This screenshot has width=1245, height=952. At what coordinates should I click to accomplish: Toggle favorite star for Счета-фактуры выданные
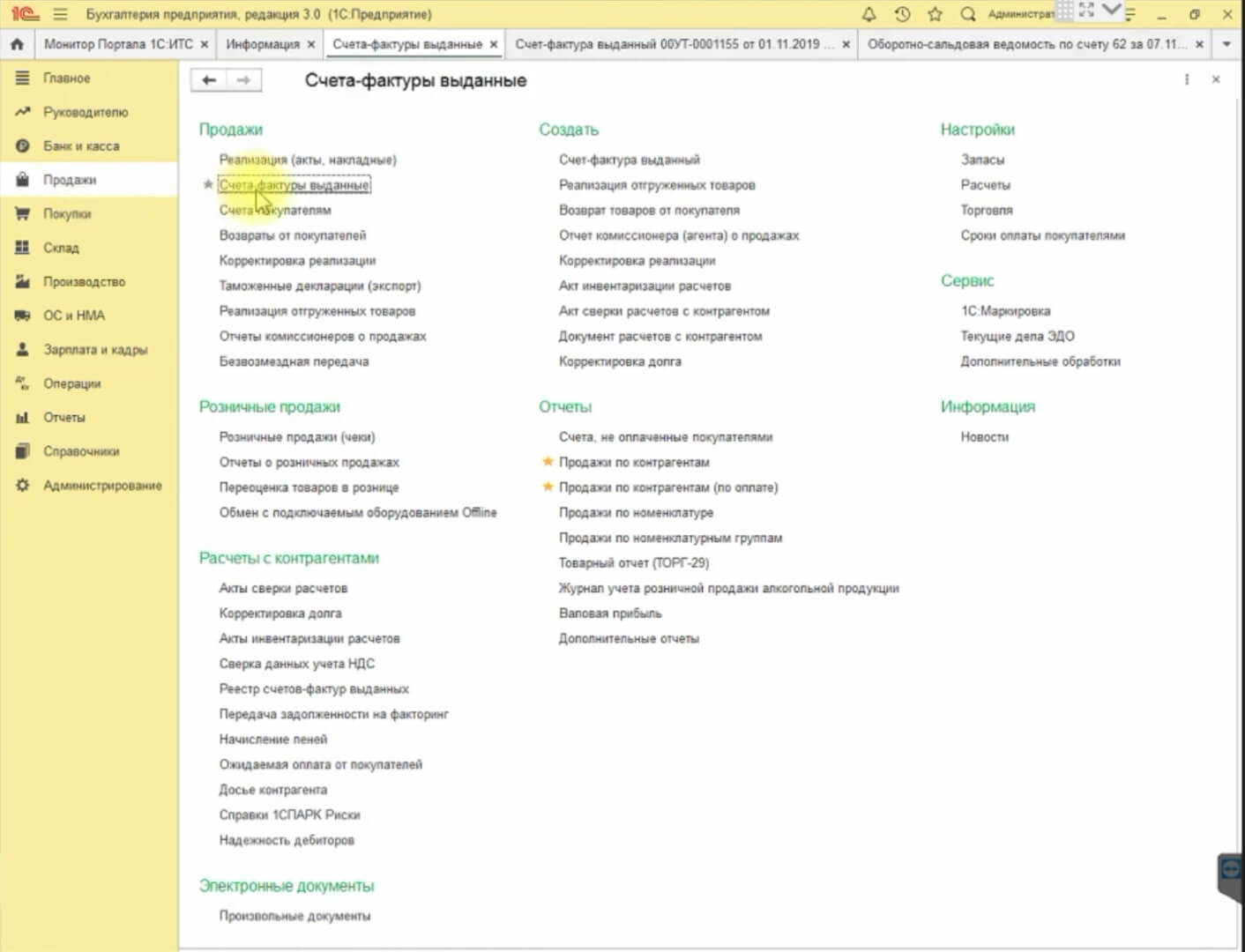[x=208, y=184]
